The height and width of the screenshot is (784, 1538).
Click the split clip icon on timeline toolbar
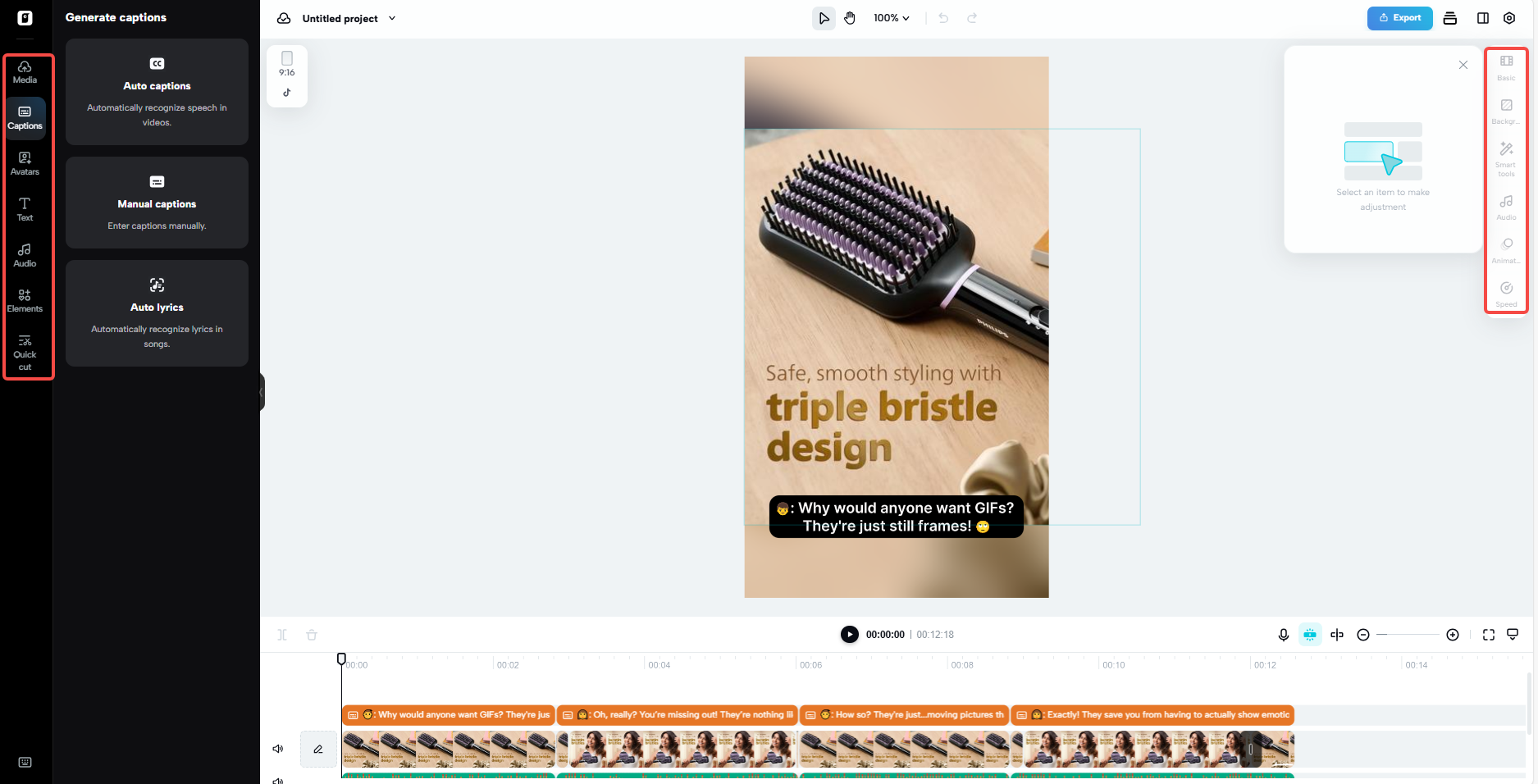click(x=282, y=635)
